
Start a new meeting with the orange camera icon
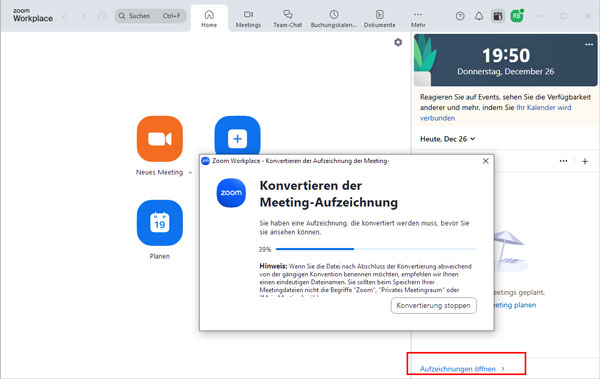pyautogui.click(x=160, y=139)
